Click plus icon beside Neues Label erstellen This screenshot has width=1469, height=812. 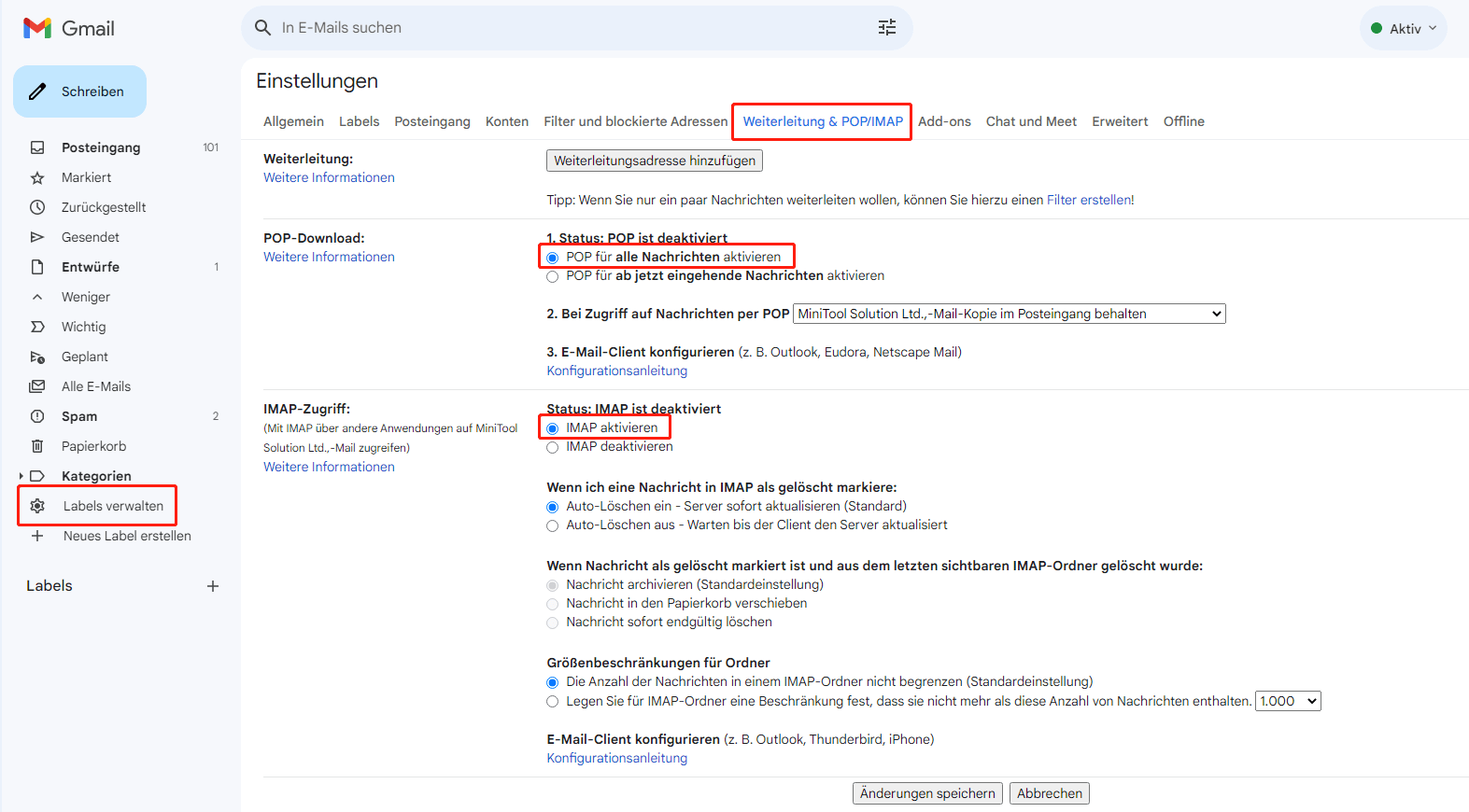[x=37, y=536]
